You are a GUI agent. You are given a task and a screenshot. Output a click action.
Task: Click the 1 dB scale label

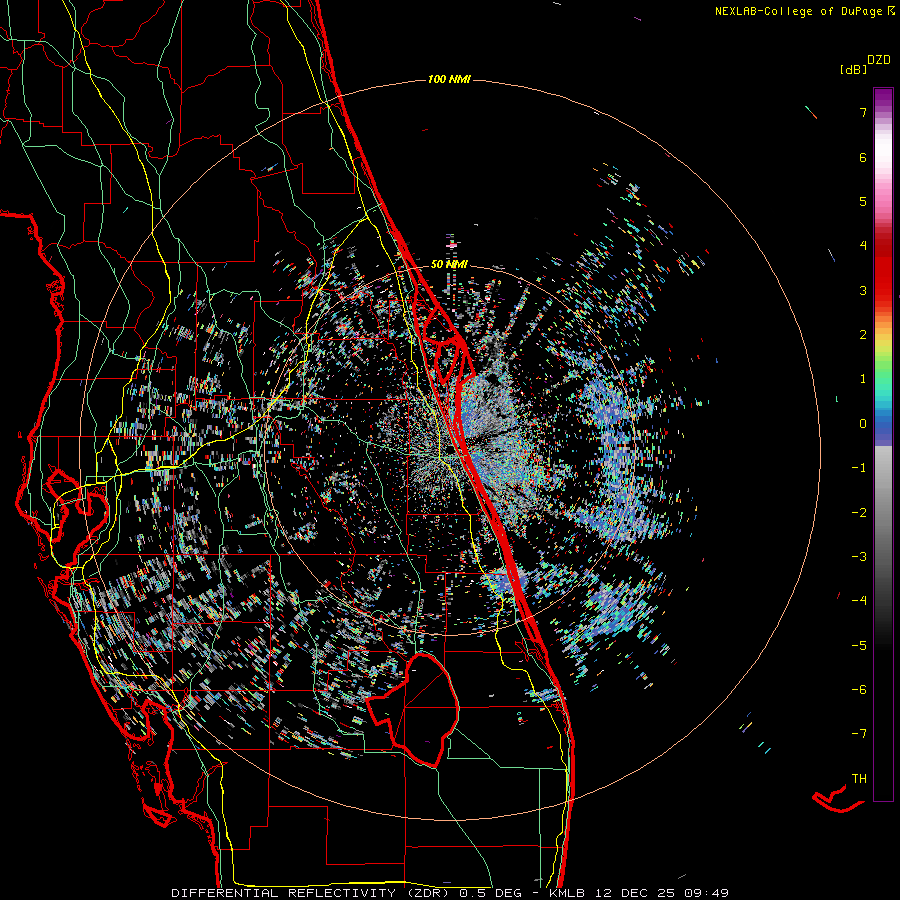[x=863, y=379]
